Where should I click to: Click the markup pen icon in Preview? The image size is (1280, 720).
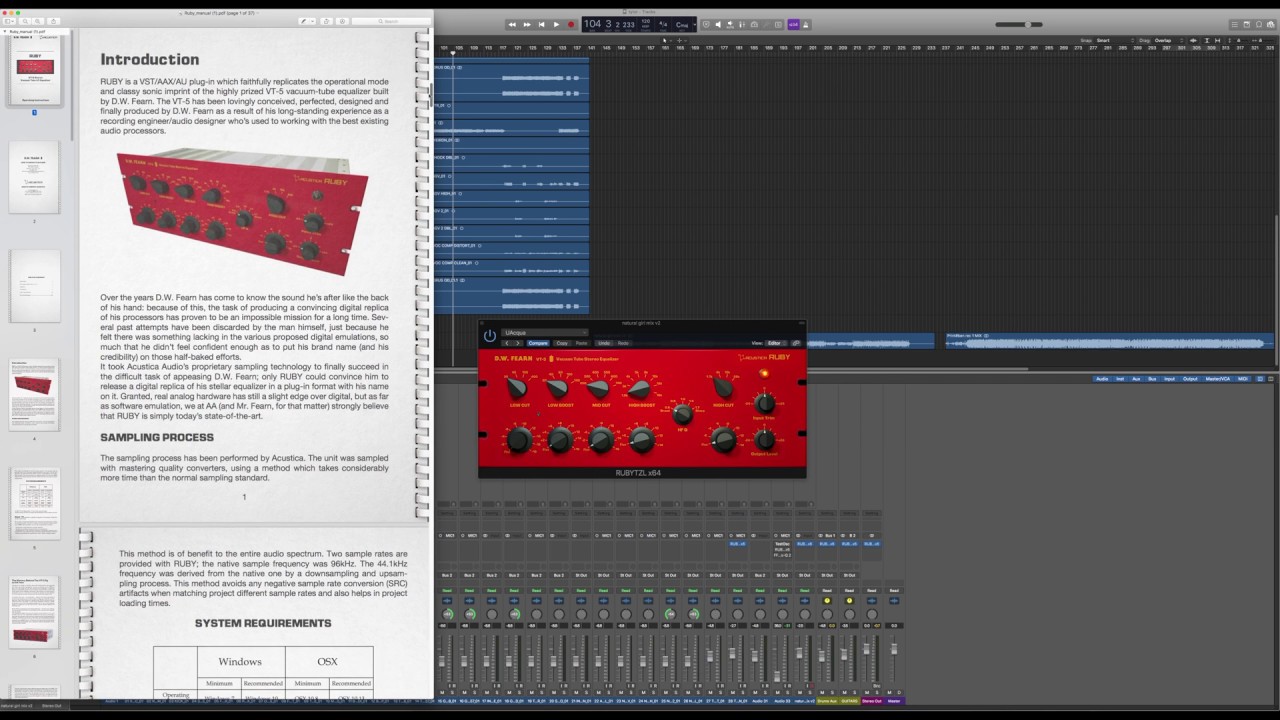click(x=303, y=21)
